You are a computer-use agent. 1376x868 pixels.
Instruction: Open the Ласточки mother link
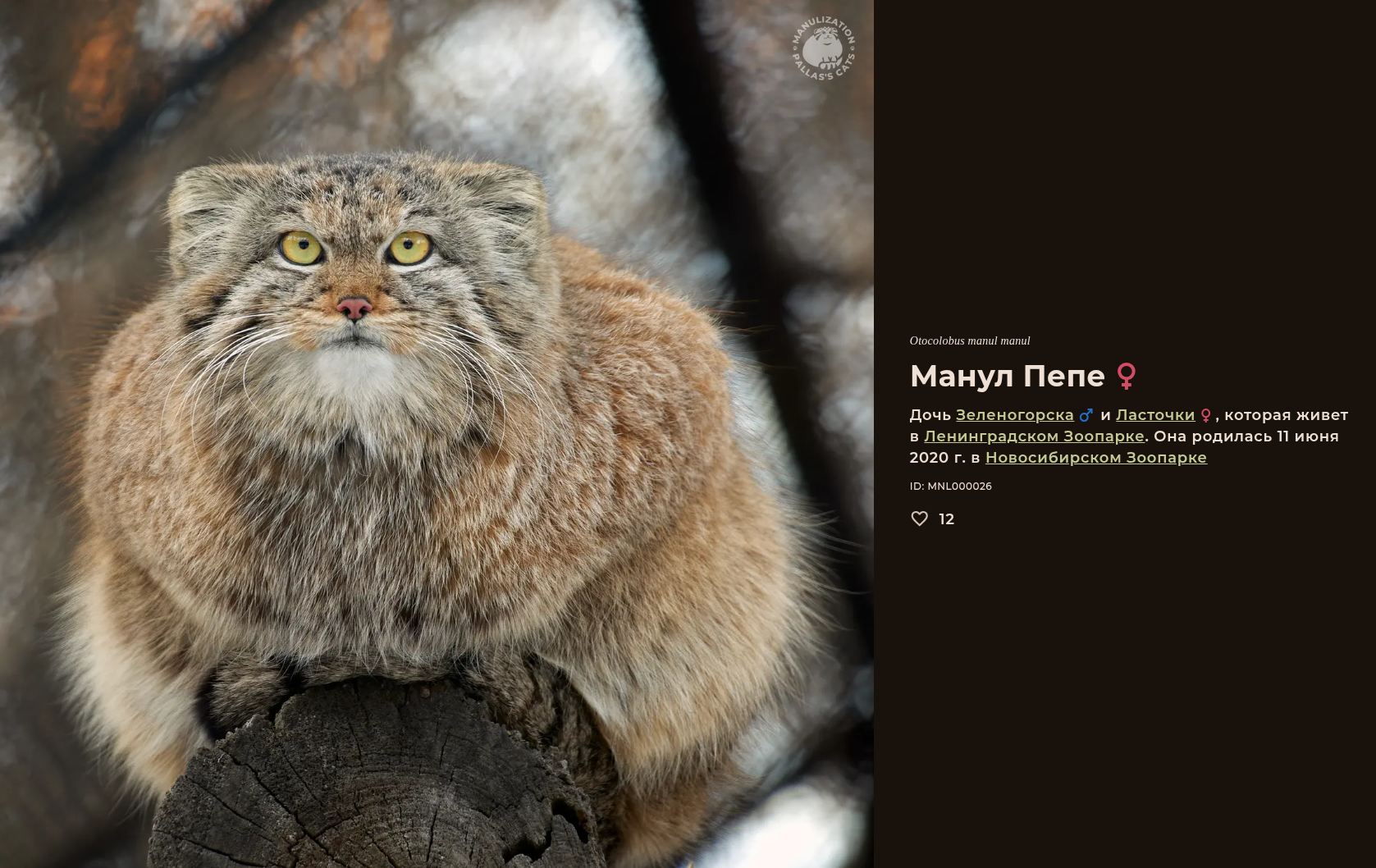(1155, 415)
